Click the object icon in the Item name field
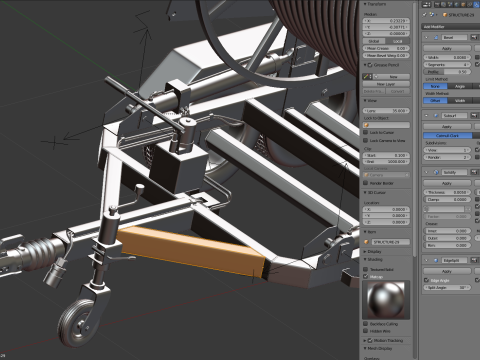480x360 pixels. coord(367,242)
